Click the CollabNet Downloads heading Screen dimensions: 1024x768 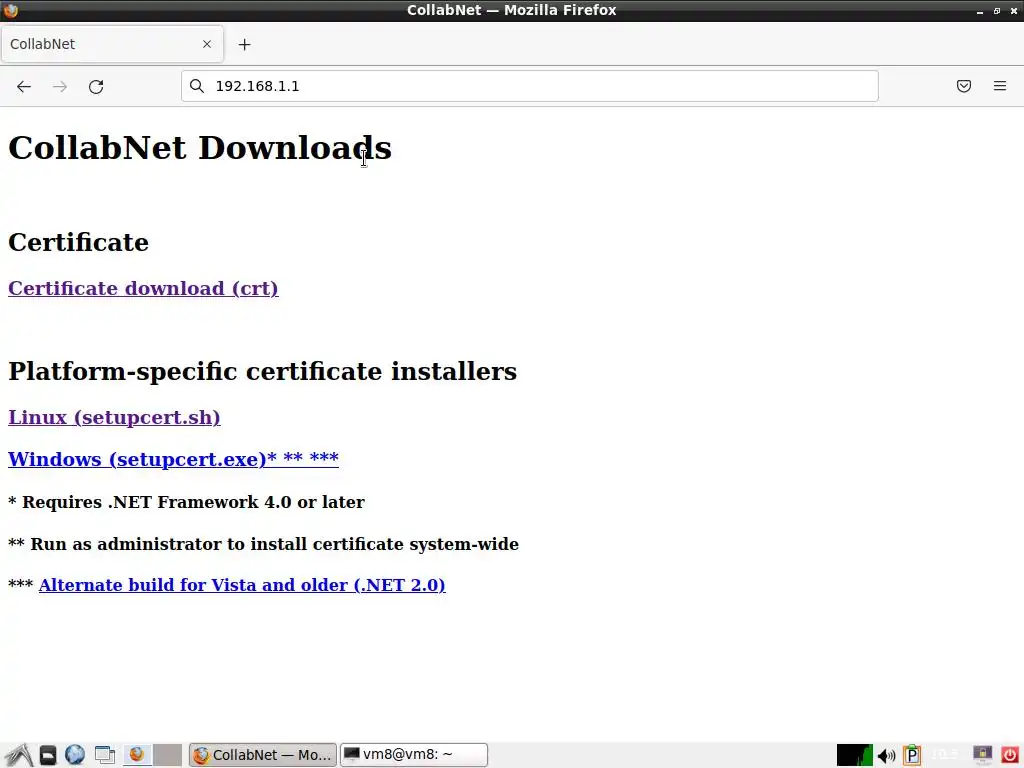(200, 148)
